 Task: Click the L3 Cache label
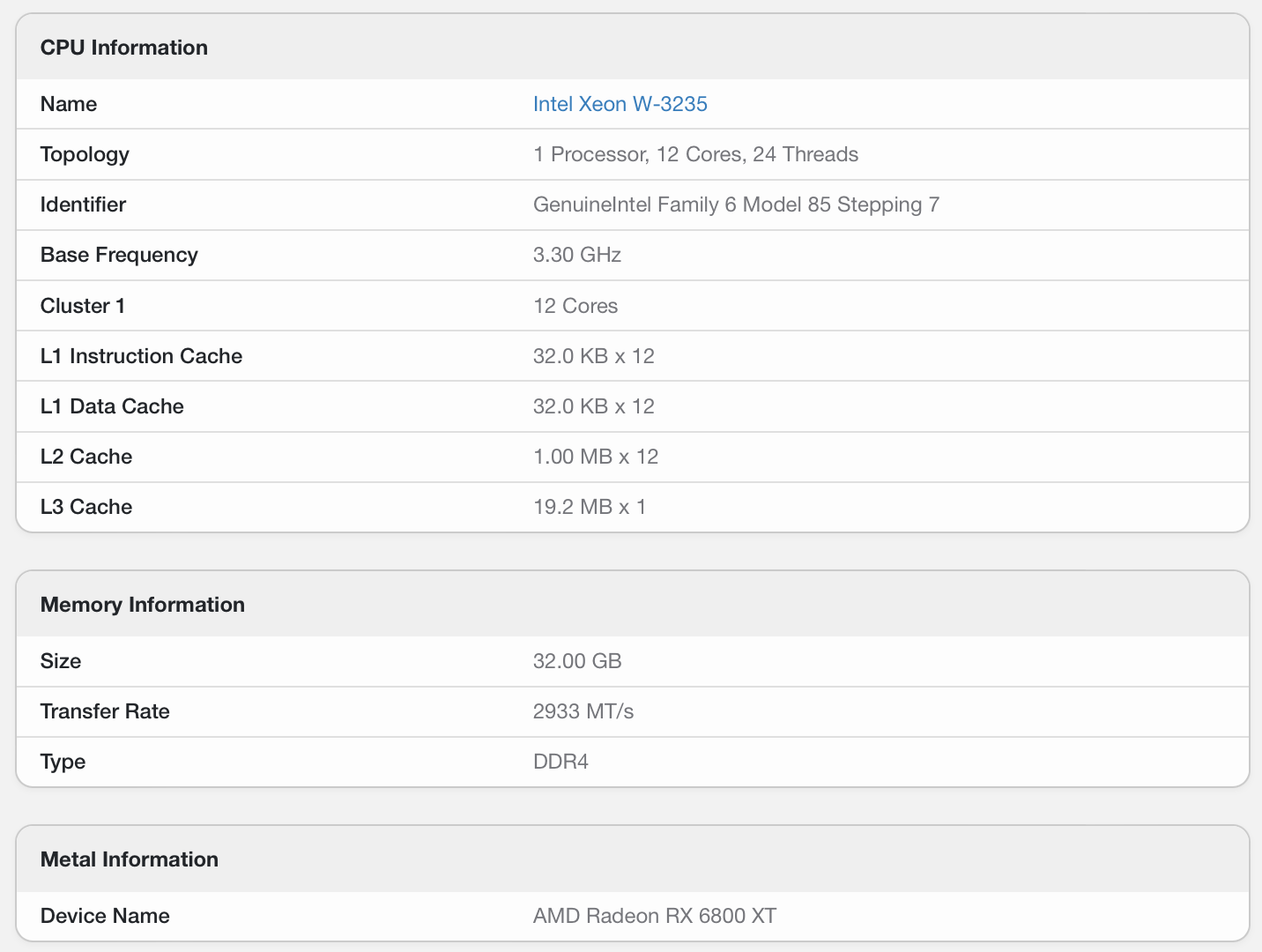[x=86, y=507]
